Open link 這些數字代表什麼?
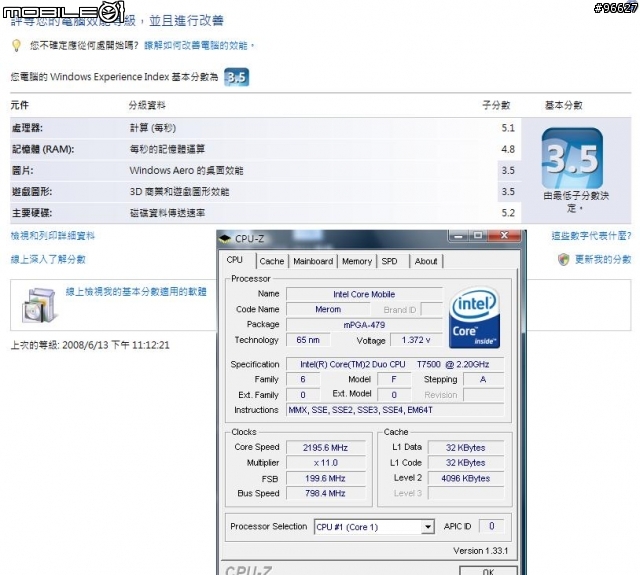This screenshot has width=640, height=575. (591, 235)
